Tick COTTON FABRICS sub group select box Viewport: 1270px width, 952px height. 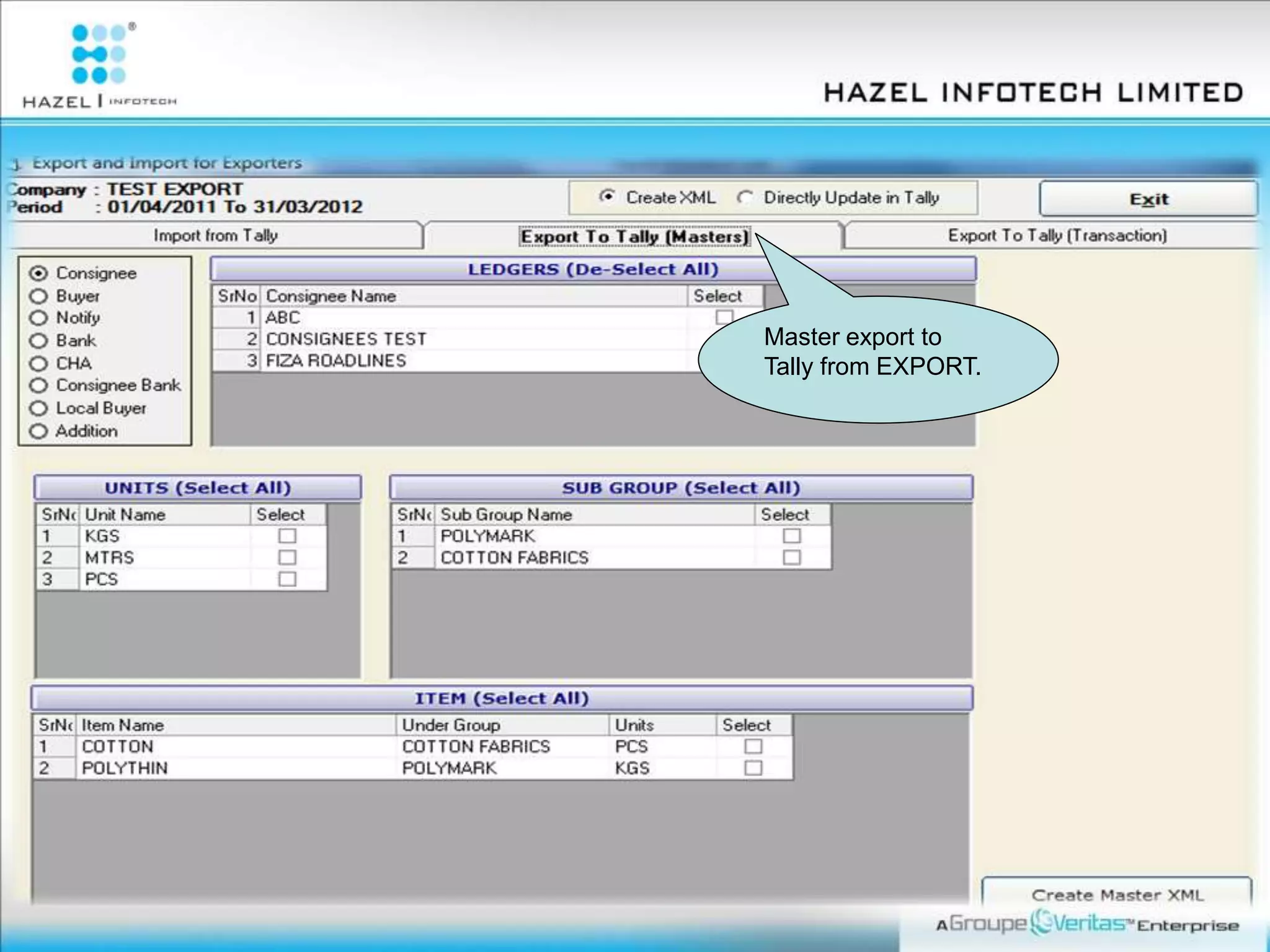[792, 557]
